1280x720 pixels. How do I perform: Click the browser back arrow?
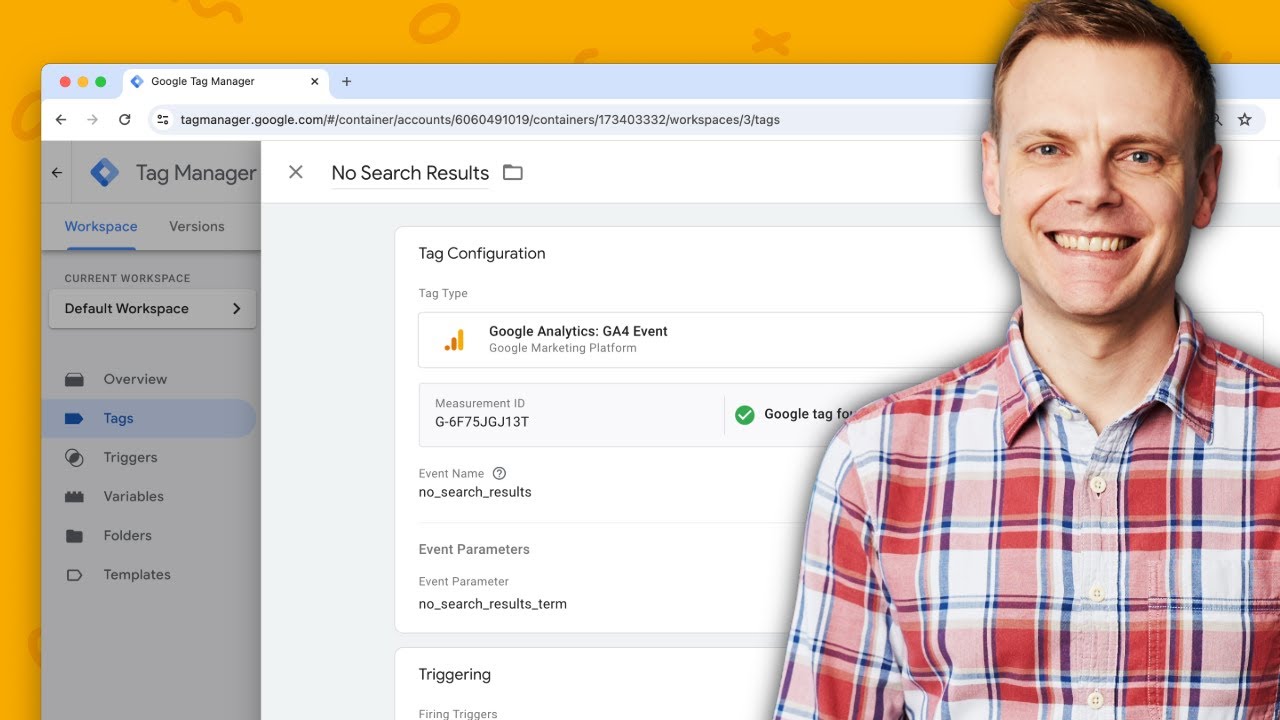click(x=61, y=119)
